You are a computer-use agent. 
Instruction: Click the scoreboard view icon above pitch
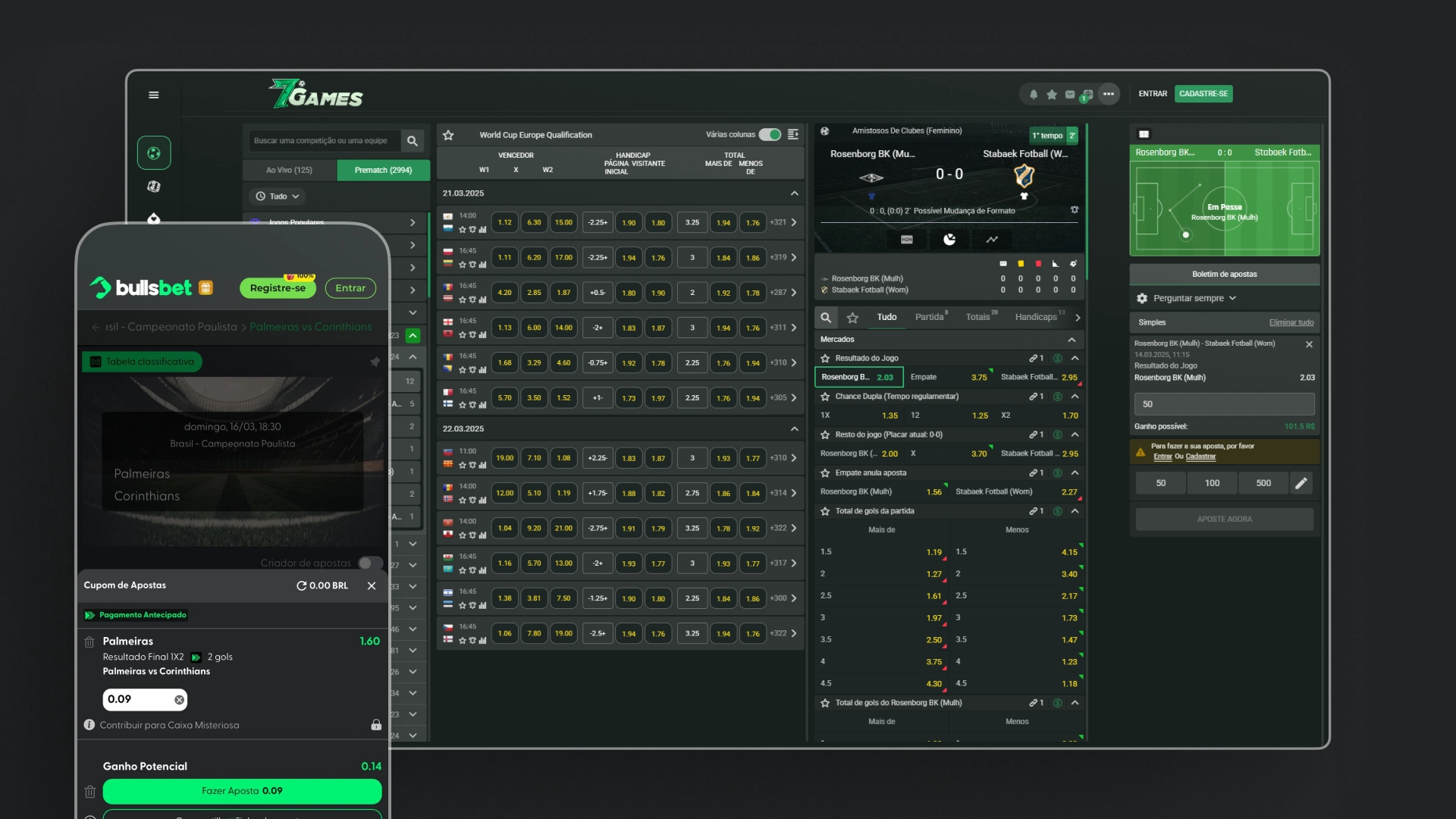(x=1144, y=134)
